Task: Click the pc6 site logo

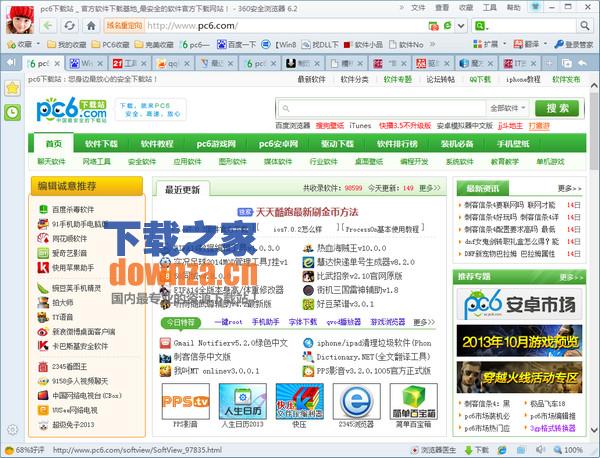Action: coord(72,110)
